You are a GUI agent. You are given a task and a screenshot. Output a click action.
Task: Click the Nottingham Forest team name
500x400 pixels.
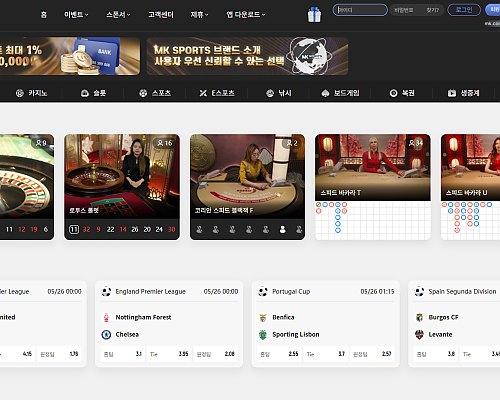(143, 317)
